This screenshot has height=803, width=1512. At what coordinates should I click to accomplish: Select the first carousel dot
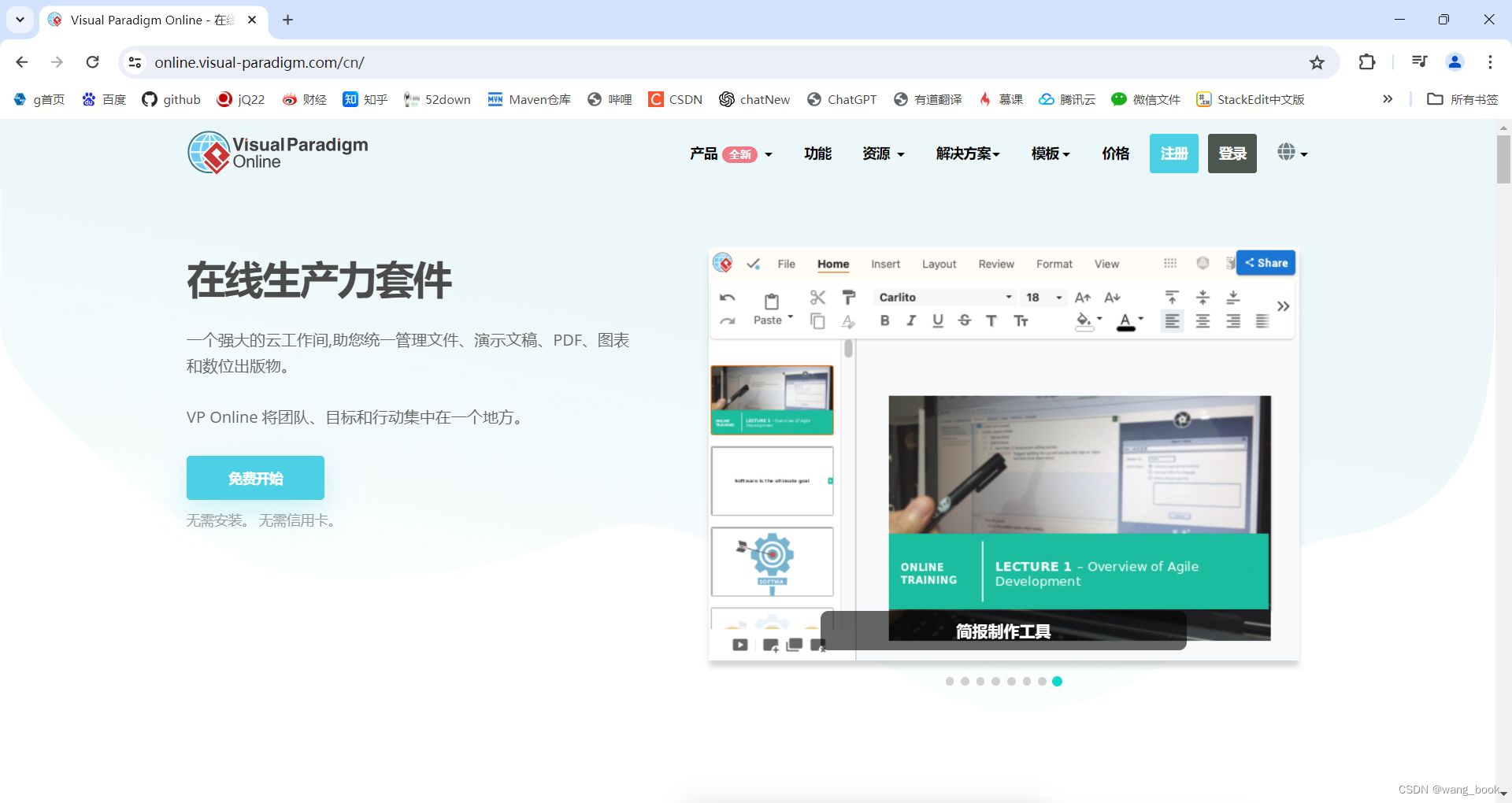point(949,682)
